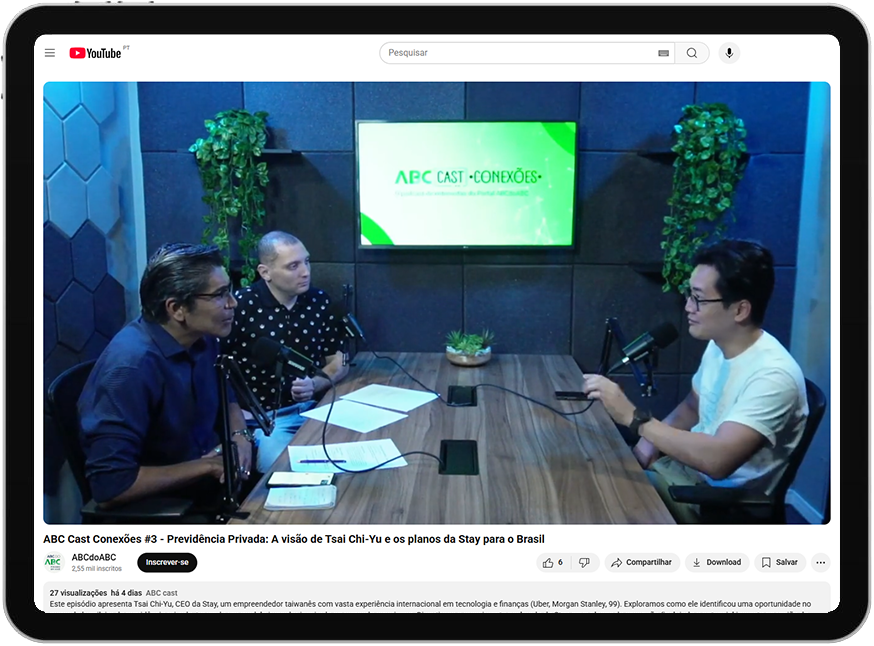Image resolution: width=874 pixels, height=646 pixels.
Task: Subscribe using the Inscrever-se button
Action: (167, 562)
